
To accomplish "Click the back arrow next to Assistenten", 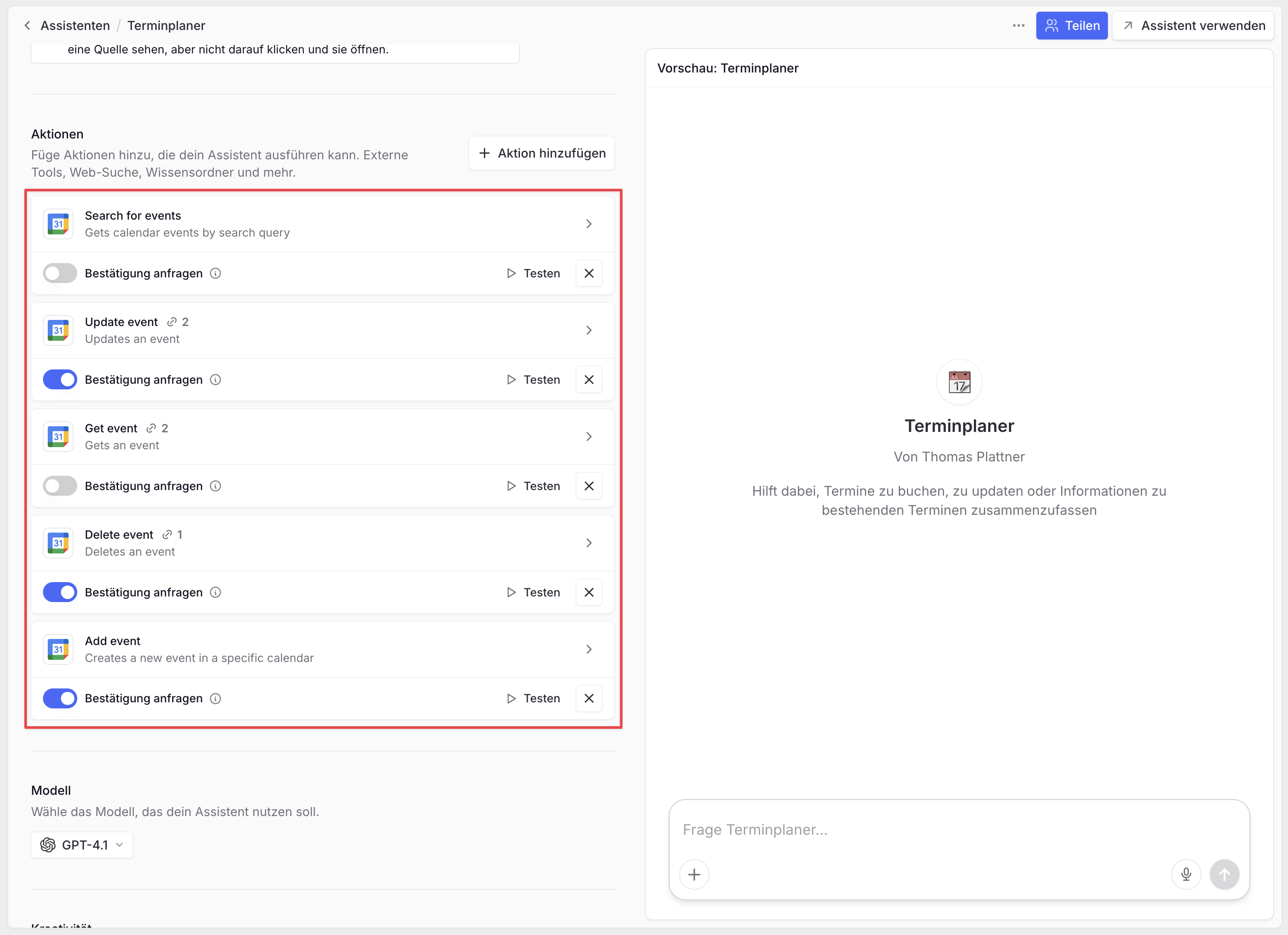I will (x=27, y=26).
